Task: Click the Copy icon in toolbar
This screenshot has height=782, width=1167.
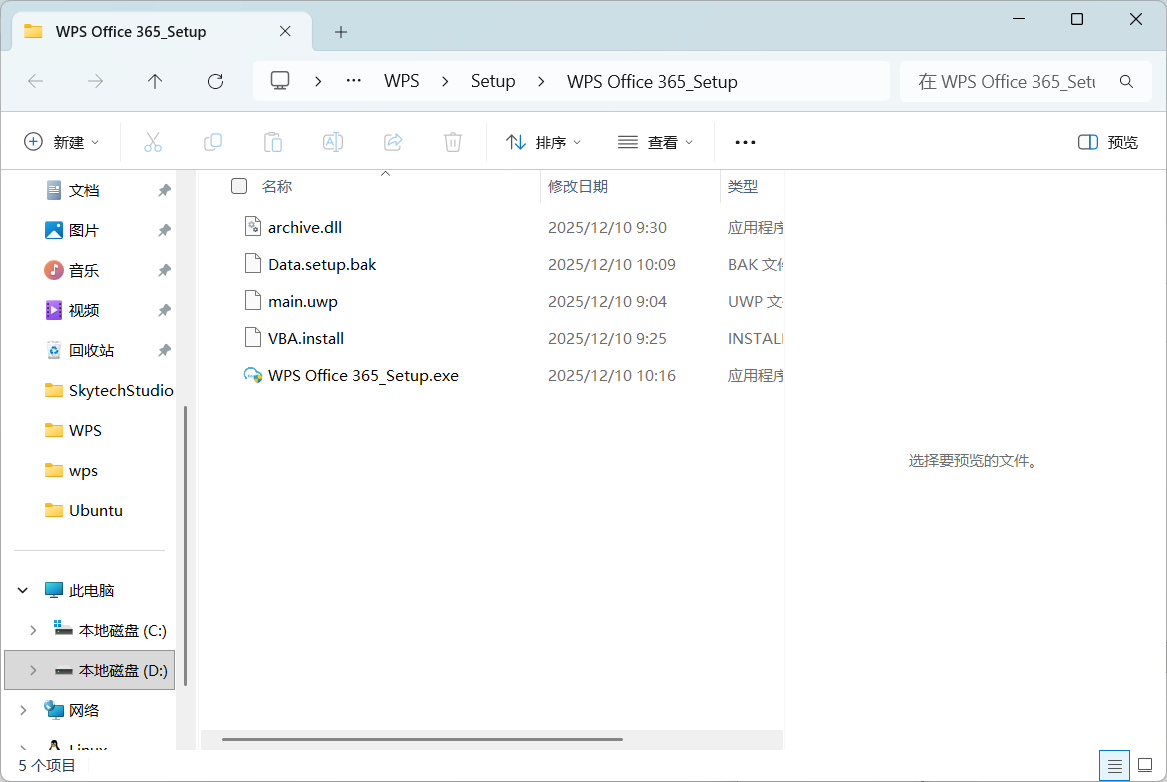Action: [x=213, y=142]
